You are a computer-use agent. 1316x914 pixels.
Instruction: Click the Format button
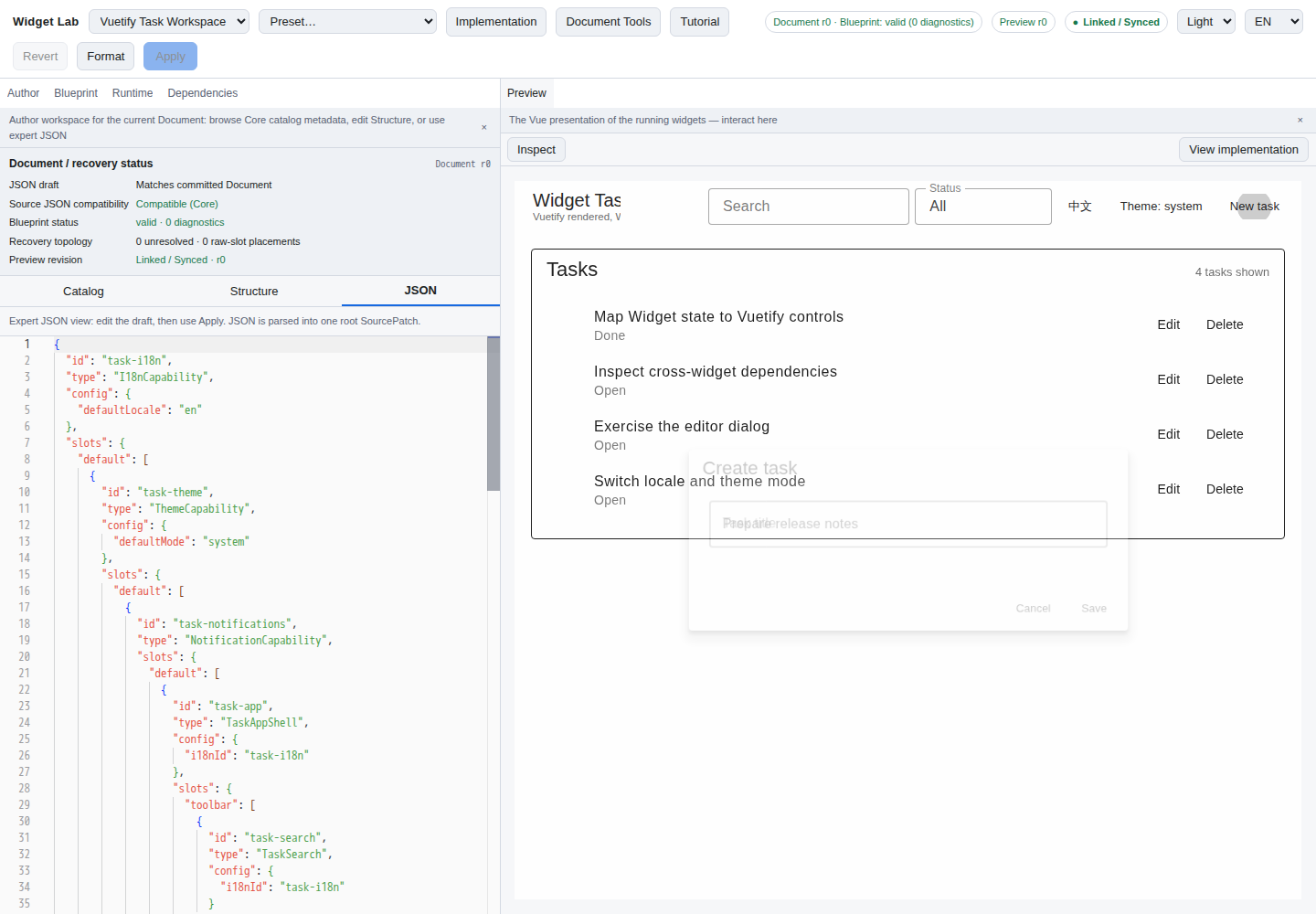tap(106, 57)
